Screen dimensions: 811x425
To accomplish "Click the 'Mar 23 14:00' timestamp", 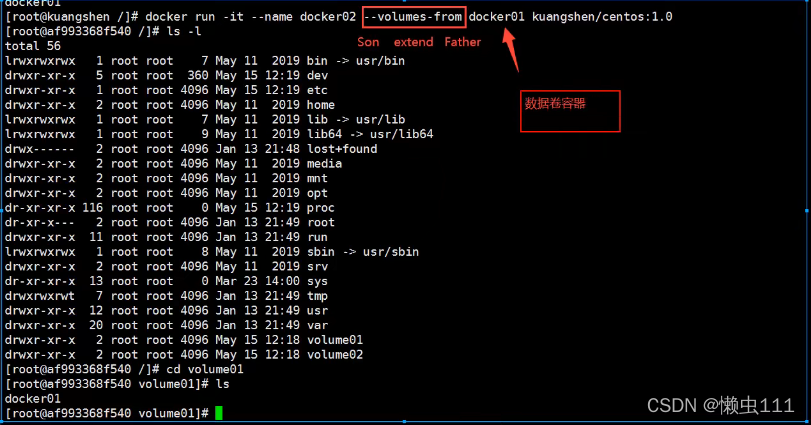I will [x=258, y=282].
